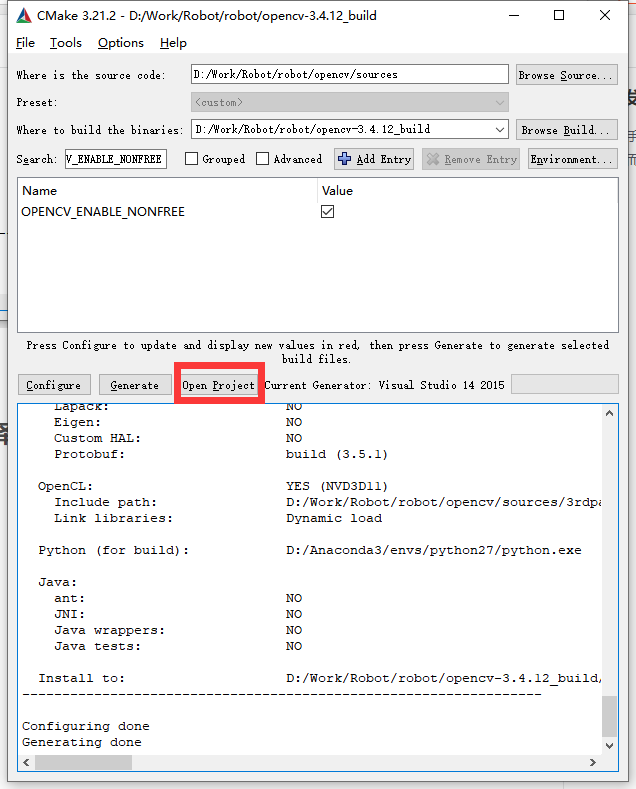
Task: Click the 'Configuring done' log line
Action: [x=86, y=726]
